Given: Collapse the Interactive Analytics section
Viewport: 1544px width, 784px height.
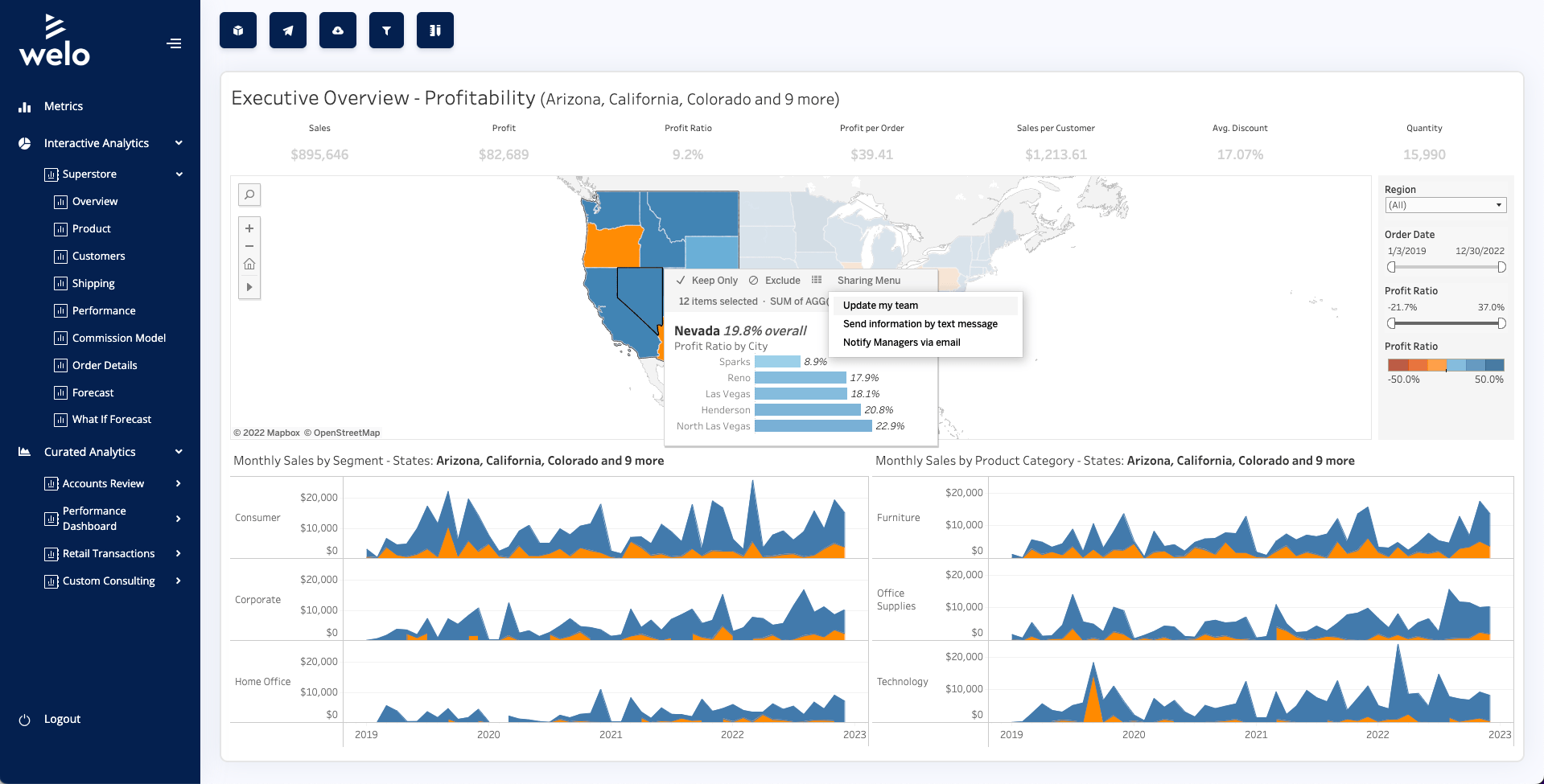Looking at the screenshot, I should pos(178,143).
